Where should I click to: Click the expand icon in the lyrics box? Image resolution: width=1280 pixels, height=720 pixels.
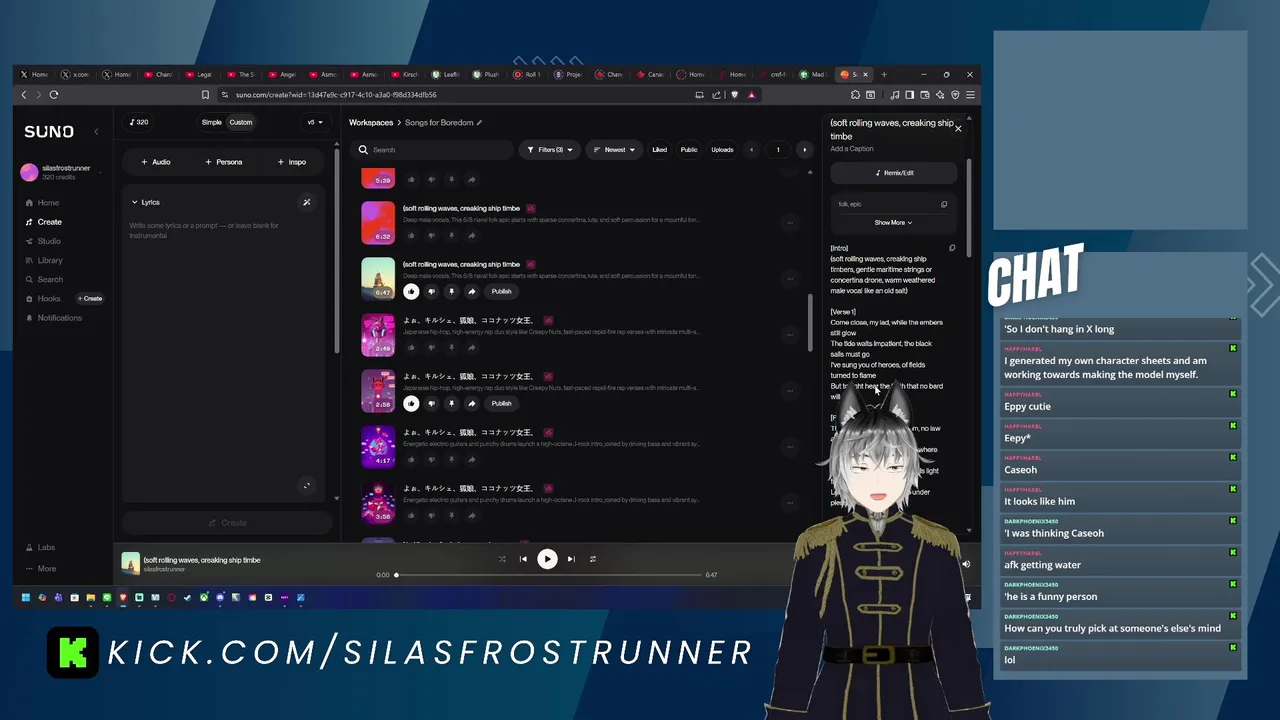click(x=307, y=486)
